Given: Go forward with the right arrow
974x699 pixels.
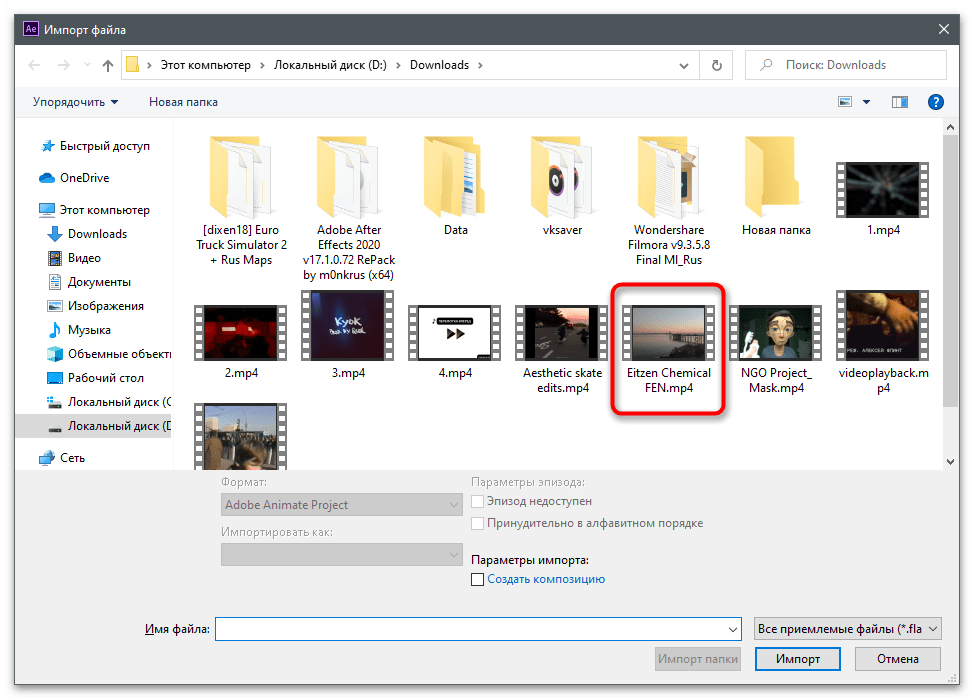Looking at the screenshot, I should pos(63,65).
